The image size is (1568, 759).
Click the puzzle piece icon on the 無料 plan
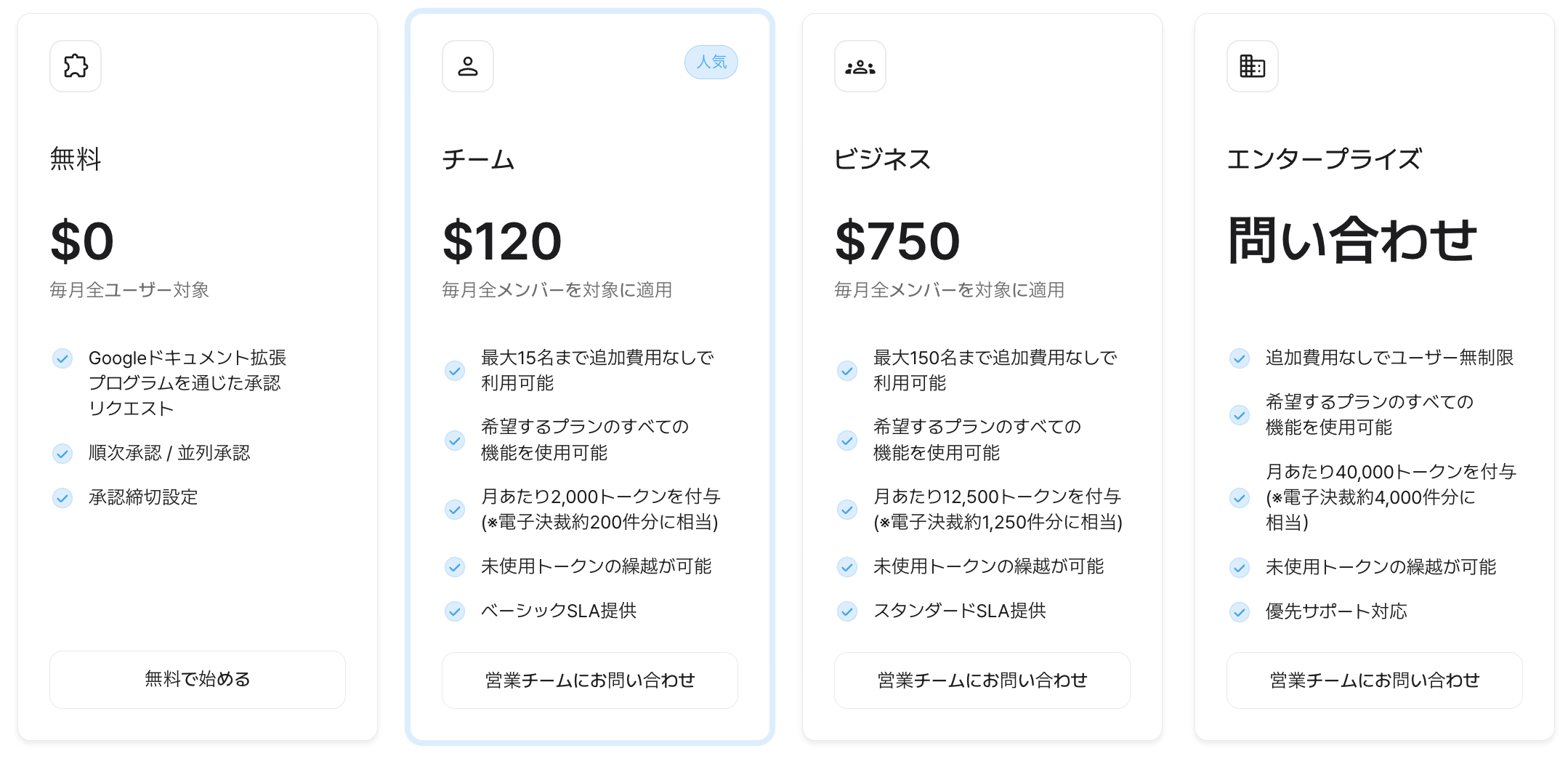76,66
